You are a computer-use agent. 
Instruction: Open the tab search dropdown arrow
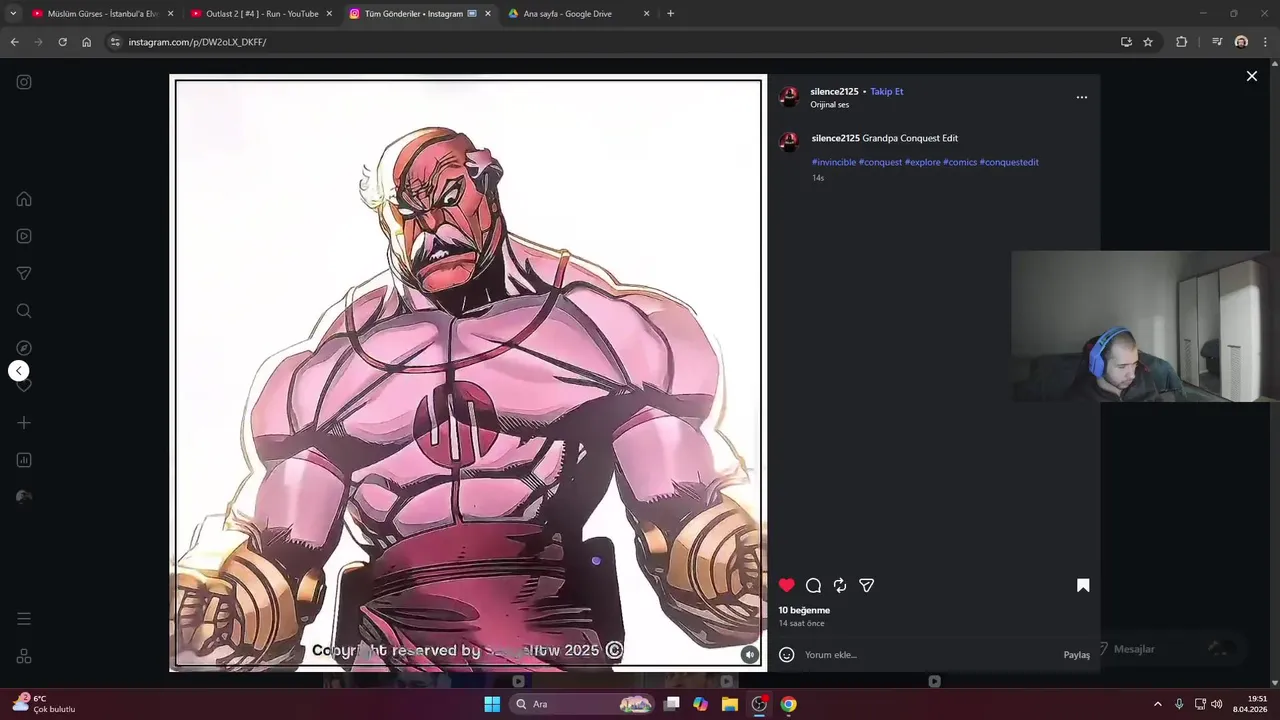(x=13, y=14)
